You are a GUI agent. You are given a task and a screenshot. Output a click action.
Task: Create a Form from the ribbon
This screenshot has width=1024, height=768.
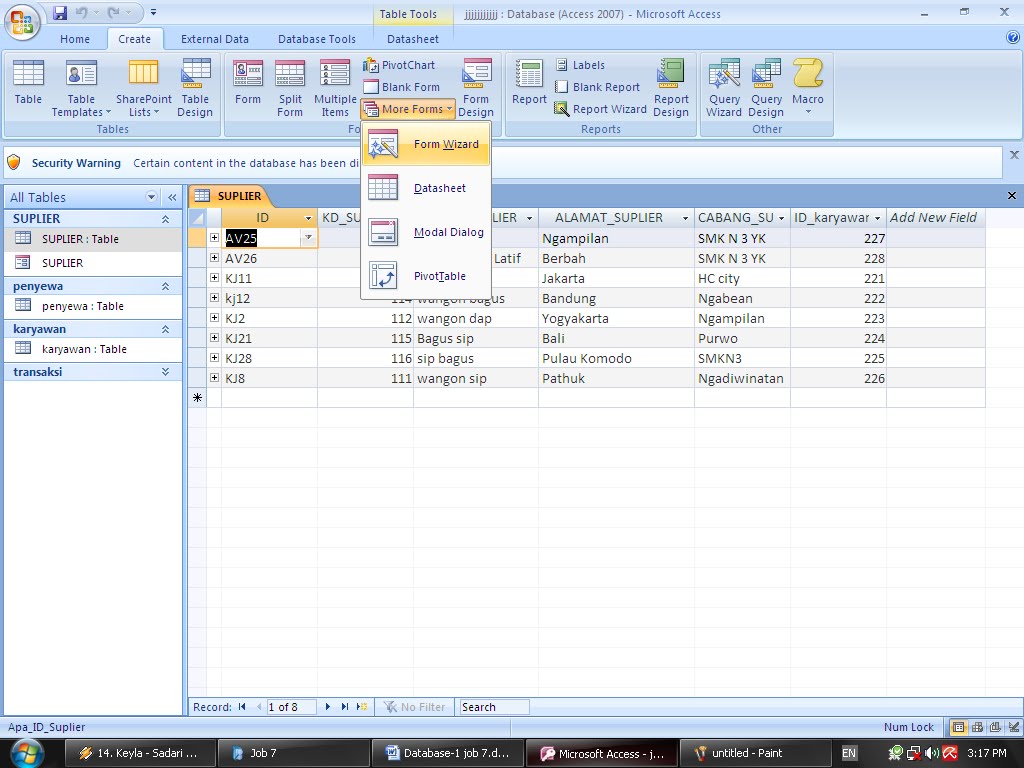(248, 82)
